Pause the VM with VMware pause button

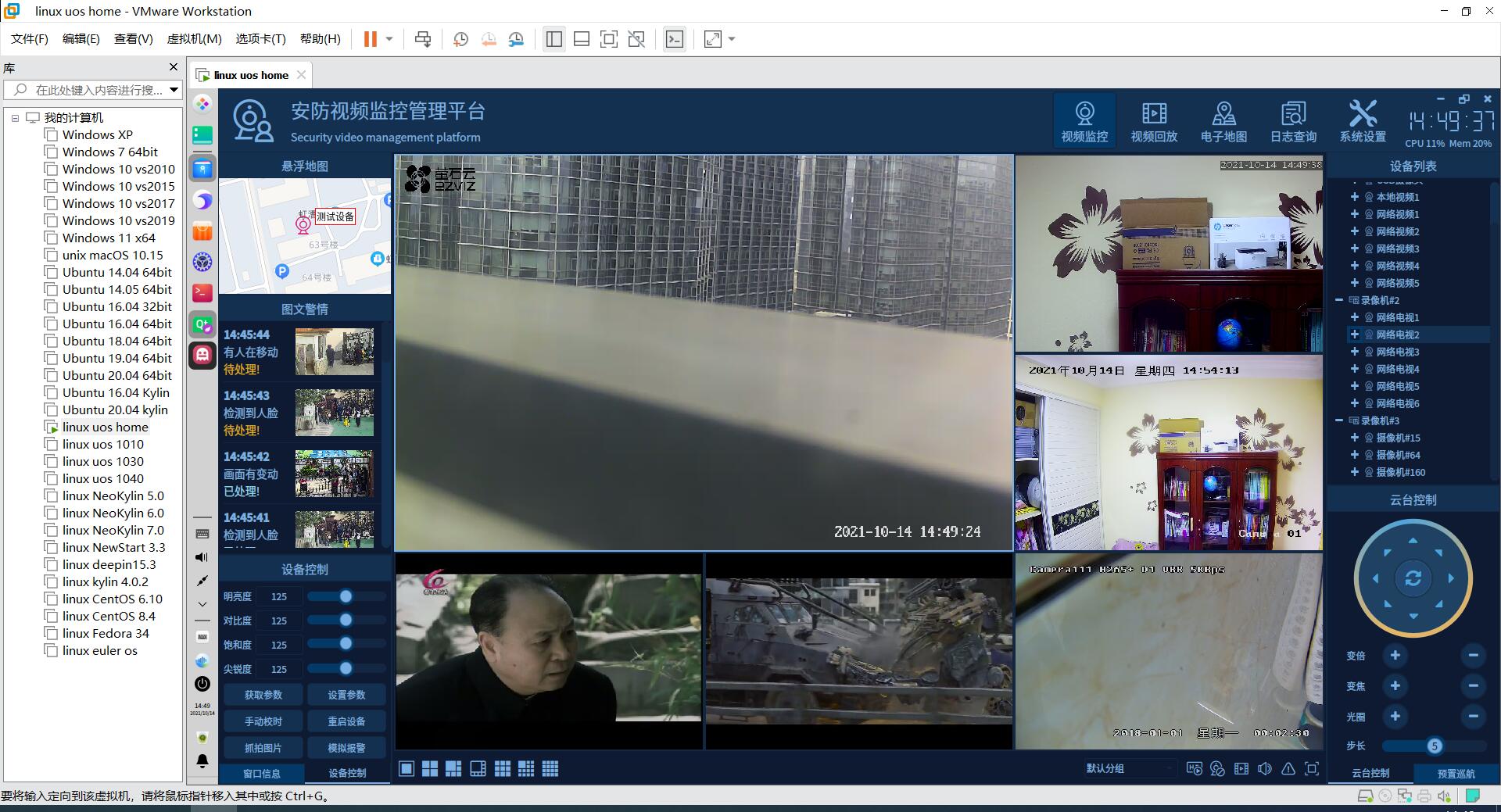371,39
